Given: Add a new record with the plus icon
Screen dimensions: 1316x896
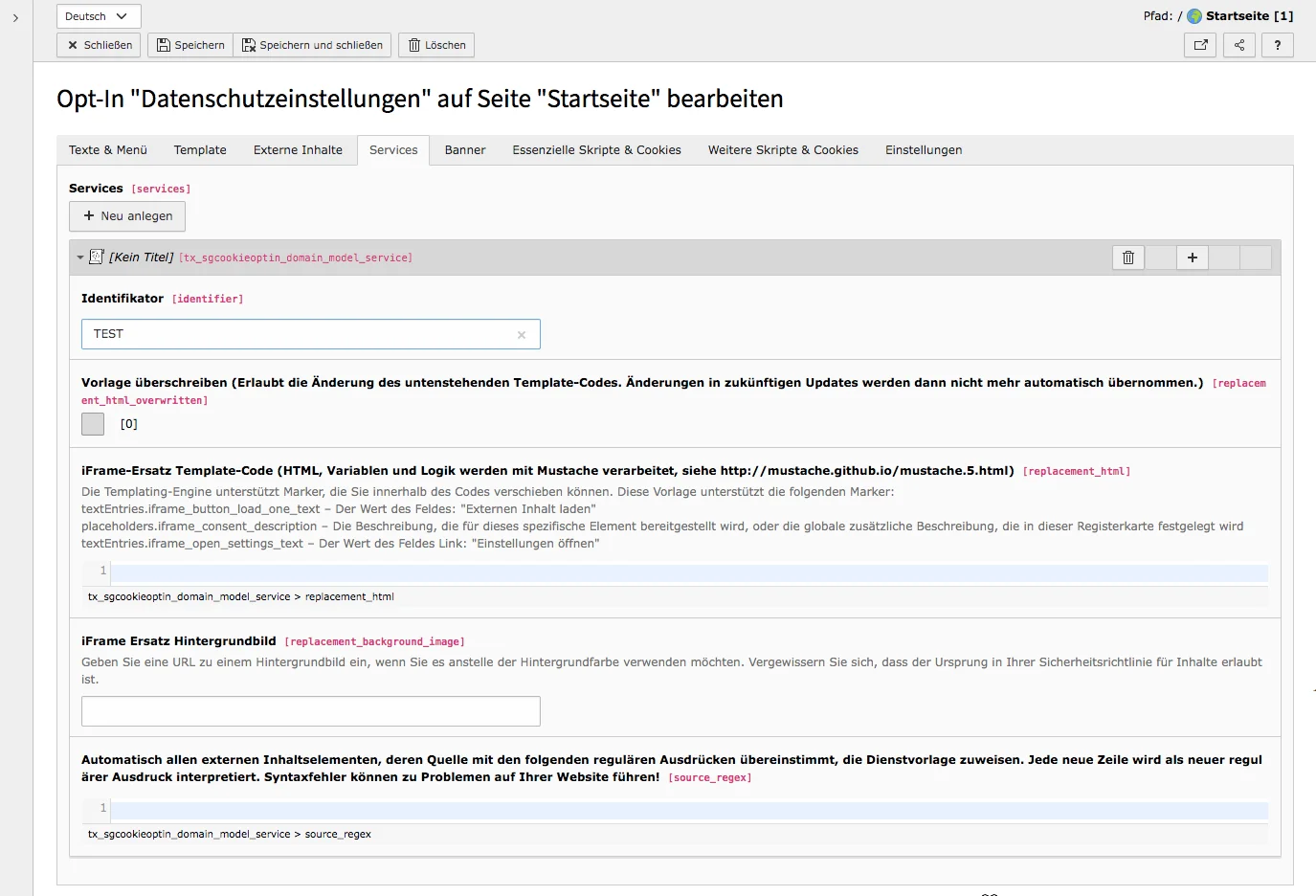Looking at the screenshot, I should [x=1192, y=258].
